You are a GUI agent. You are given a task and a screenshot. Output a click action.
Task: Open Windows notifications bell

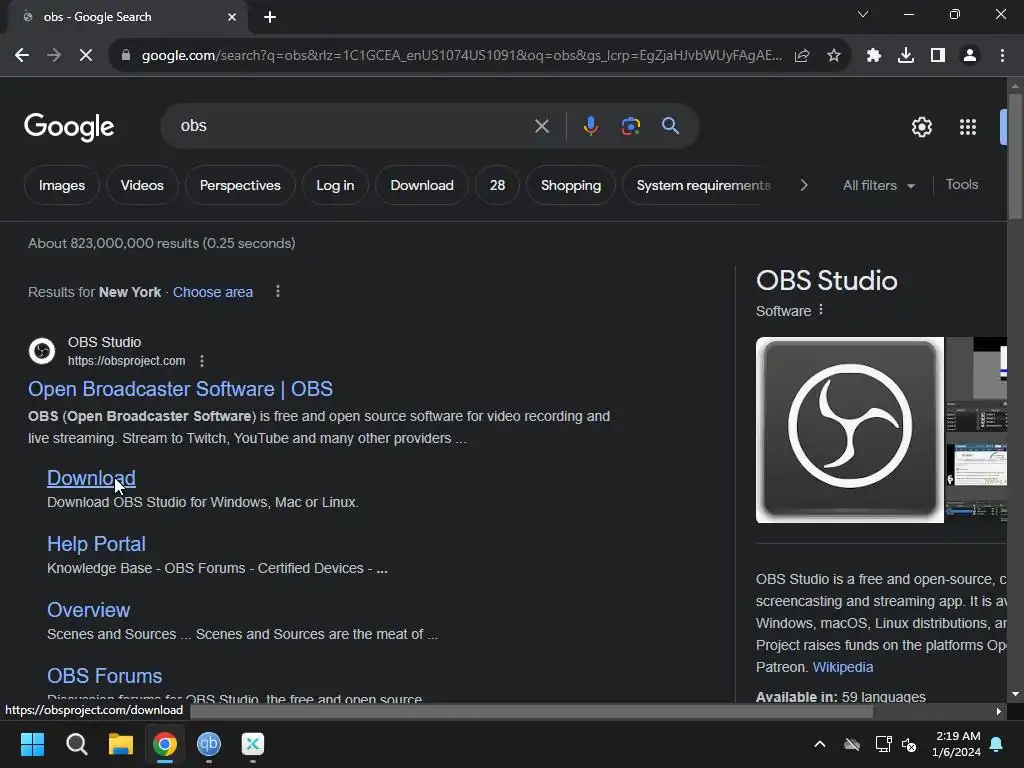(997, 744)
